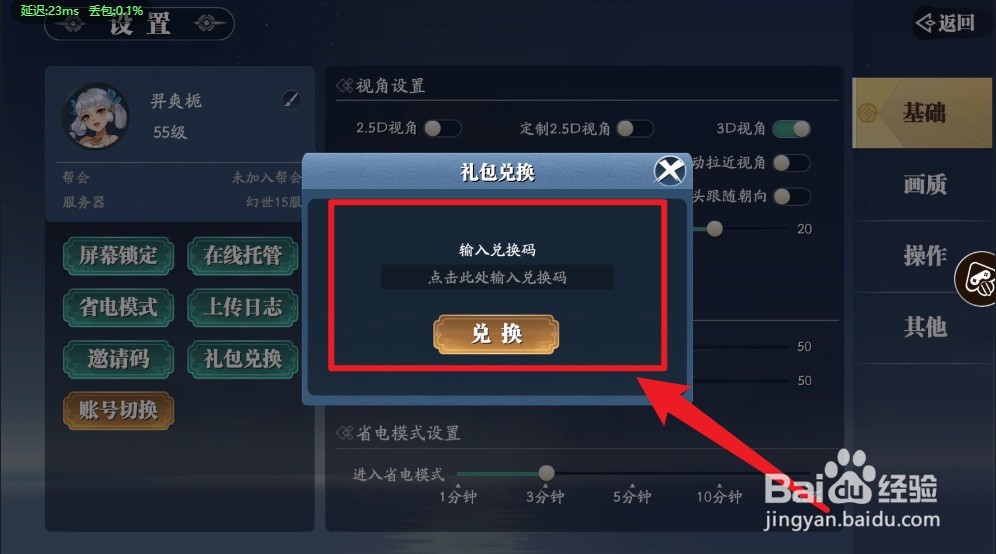Click the 点击此处输入兑换码 input field
The image size is (996, 554).
click(x=497, y=277)
